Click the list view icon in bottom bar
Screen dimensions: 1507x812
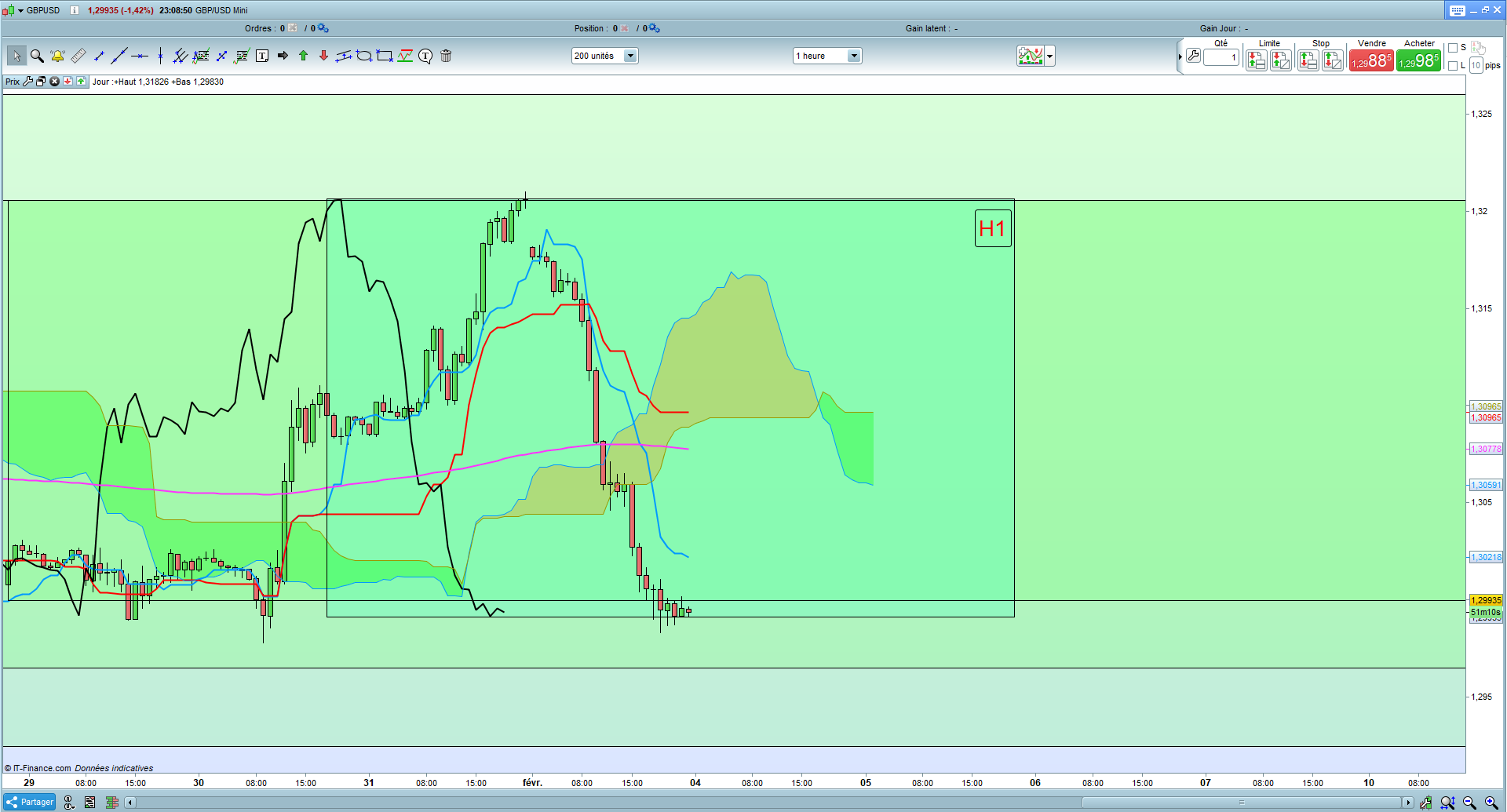(x=89, y=803)
